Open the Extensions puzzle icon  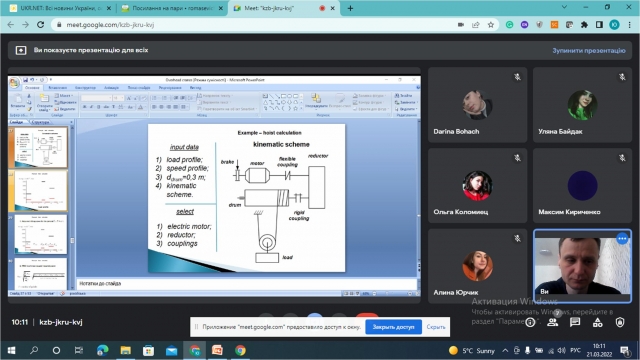point(584,25)
